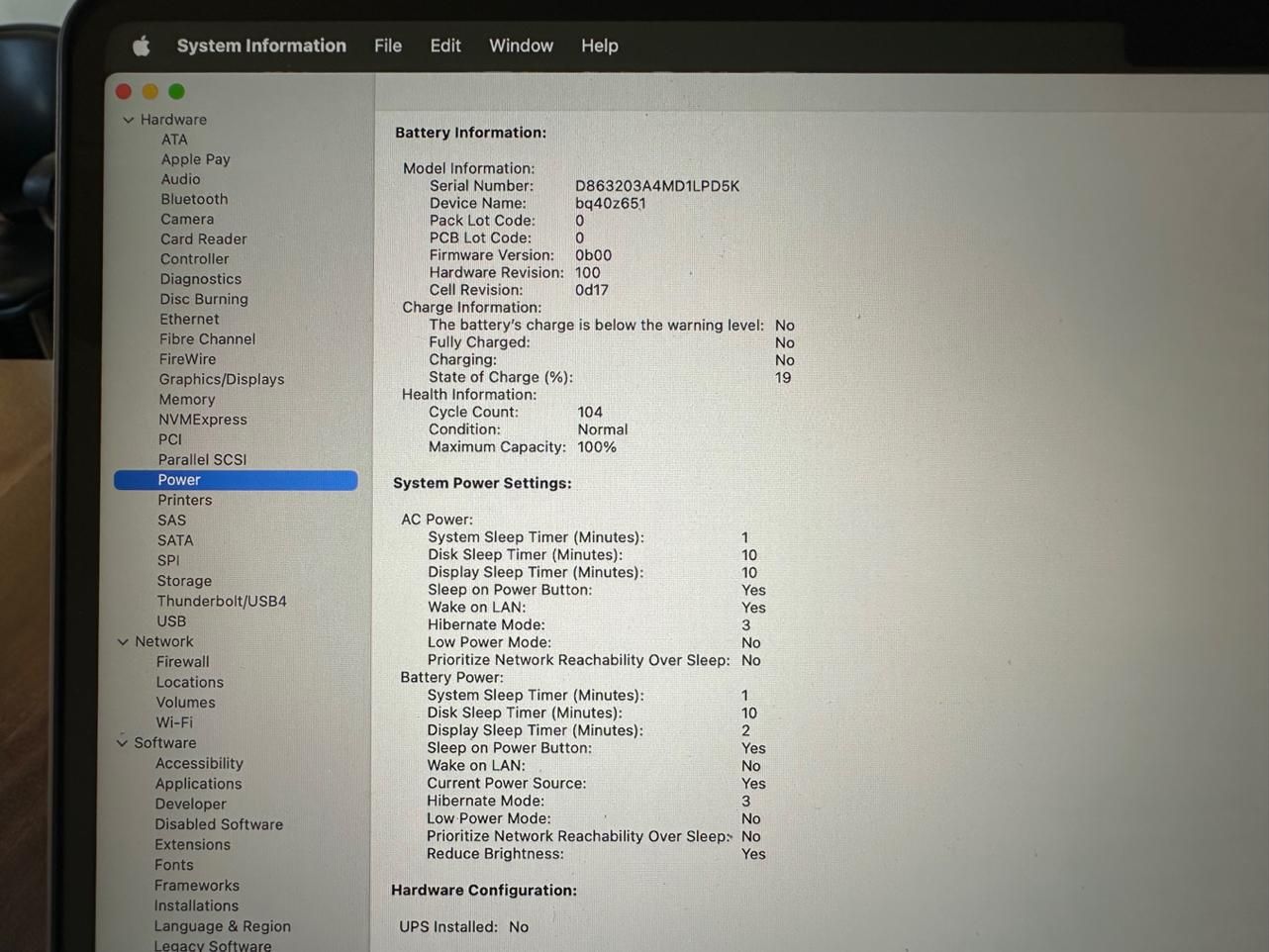Image resolution: width=1269 pixels, height=952 pixels.
Task: Select ATA in the sidebar
Action: click(x=174, y=140)
